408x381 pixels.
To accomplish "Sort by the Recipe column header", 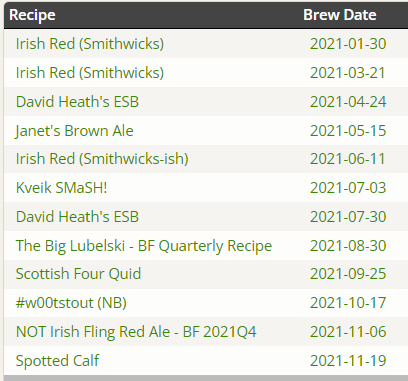I will point(32,15).
